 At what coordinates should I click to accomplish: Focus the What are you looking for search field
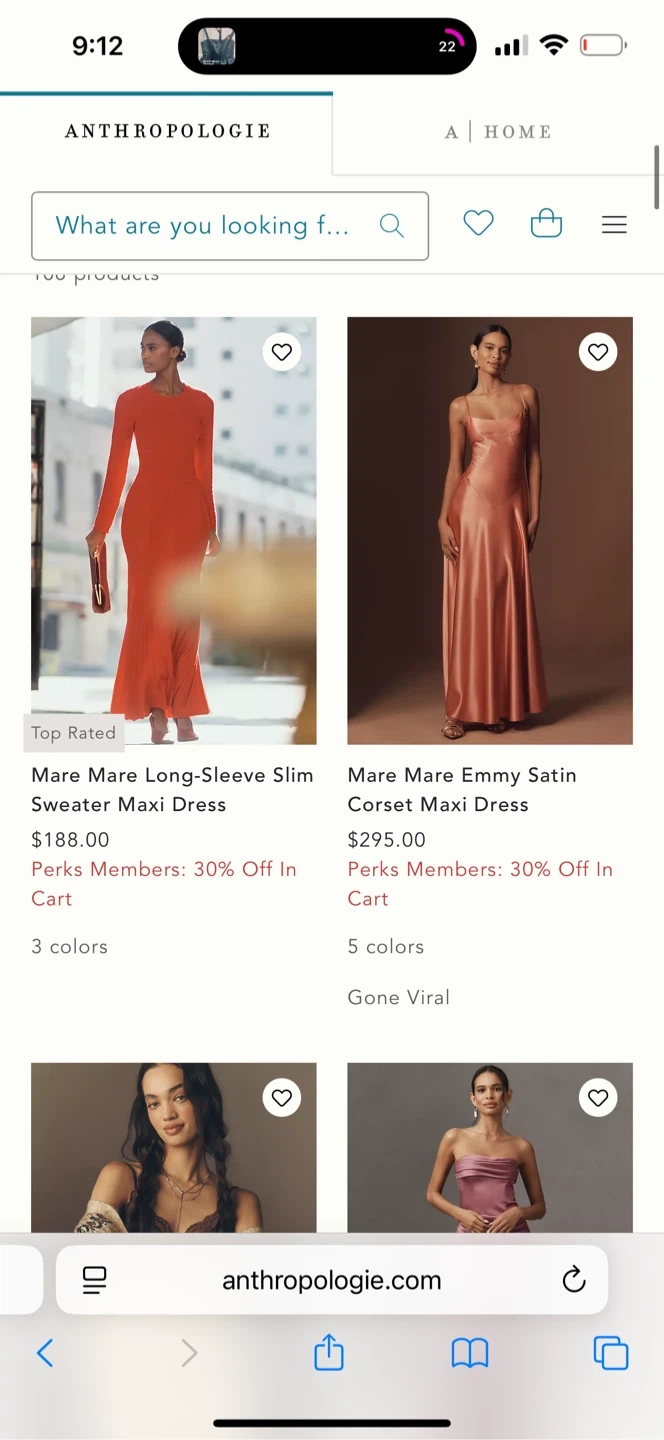point(230,226)
